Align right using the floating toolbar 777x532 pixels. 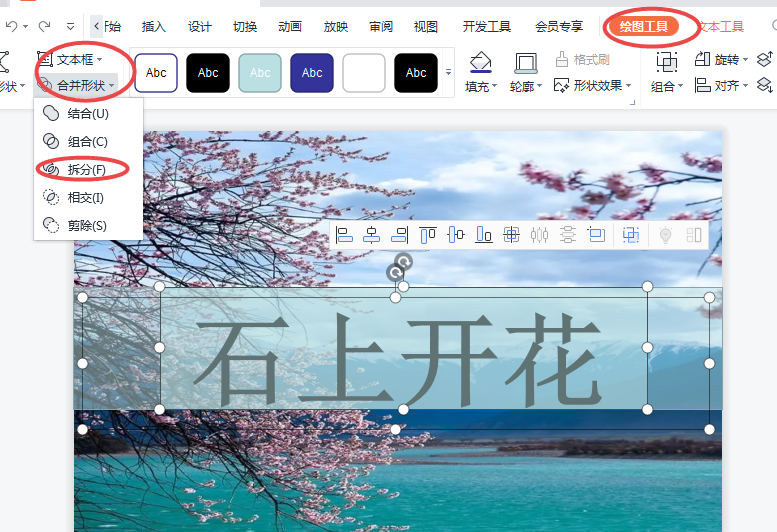point(399,234)
